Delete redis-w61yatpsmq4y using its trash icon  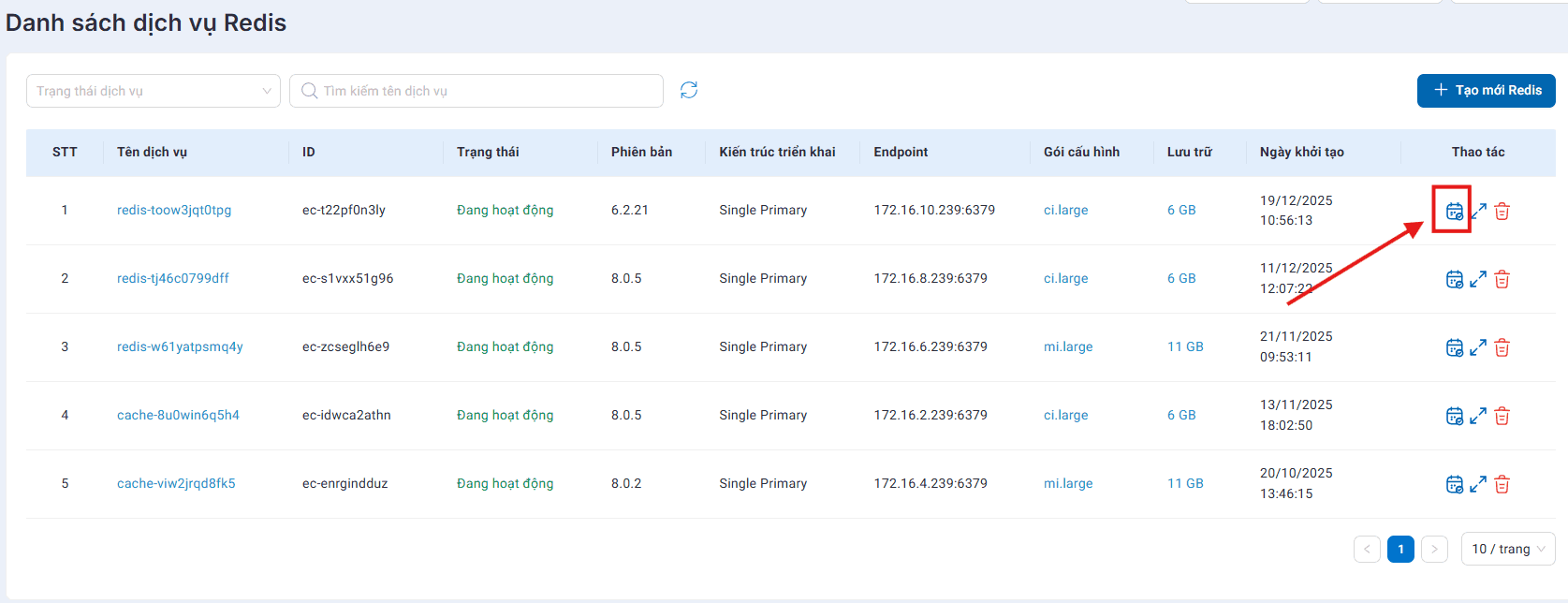point(1502,347)
